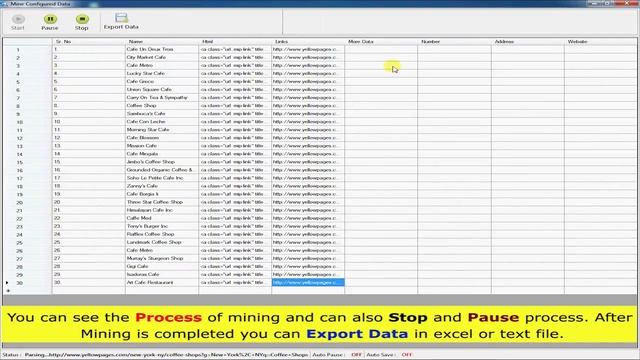Click the Website column header
The width and height of the screenshot is (640, 360).
point(601,42)
